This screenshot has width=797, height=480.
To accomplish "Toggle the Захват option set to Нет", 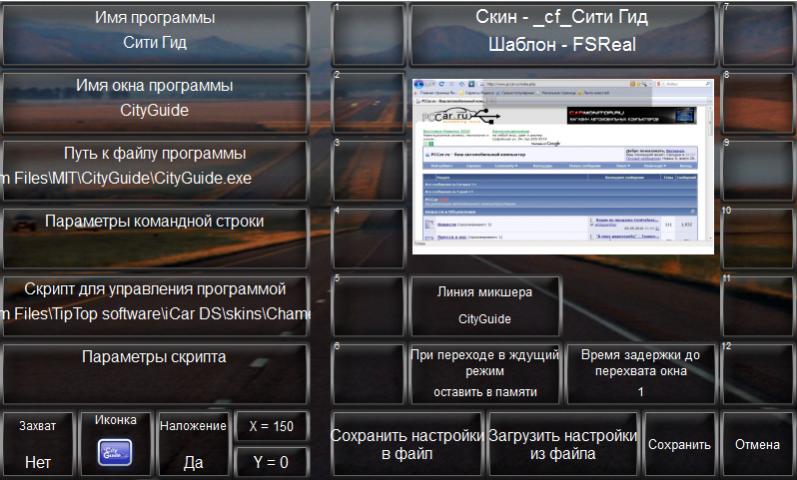I will [x=38, y=444].
